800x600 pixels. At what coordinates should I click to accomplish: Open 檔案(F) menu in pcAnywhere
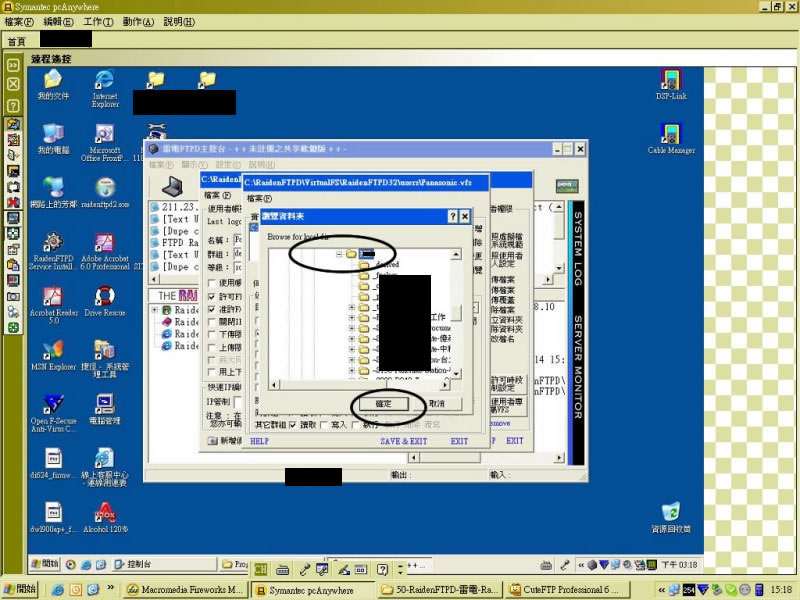coord(19,22)
